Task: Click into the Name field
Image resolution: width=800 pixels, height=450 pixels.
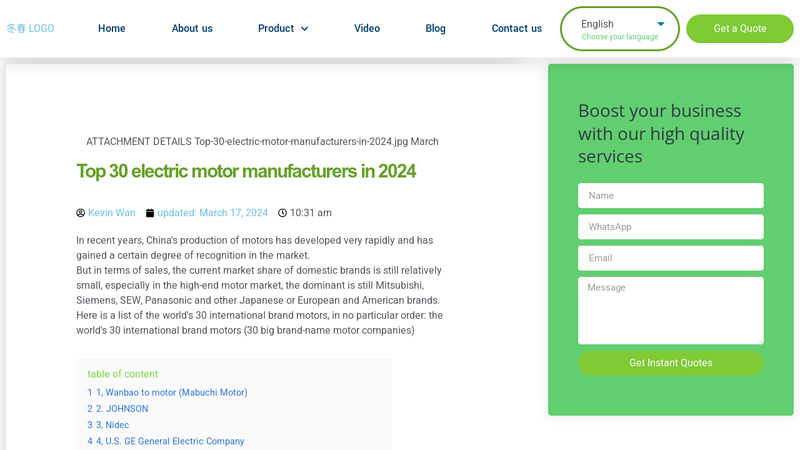Action: [x=670, y=195]
